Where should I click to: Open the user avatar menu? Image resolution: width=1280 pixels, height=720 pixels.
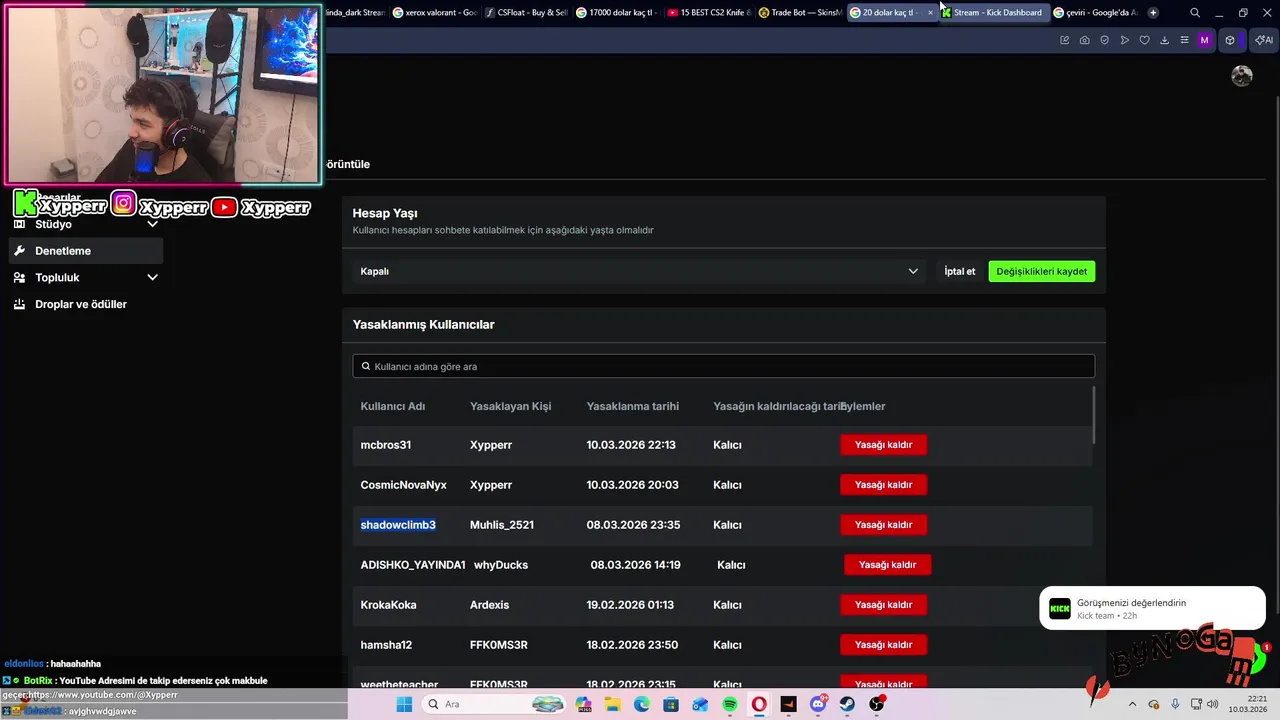pos(1242,76)
